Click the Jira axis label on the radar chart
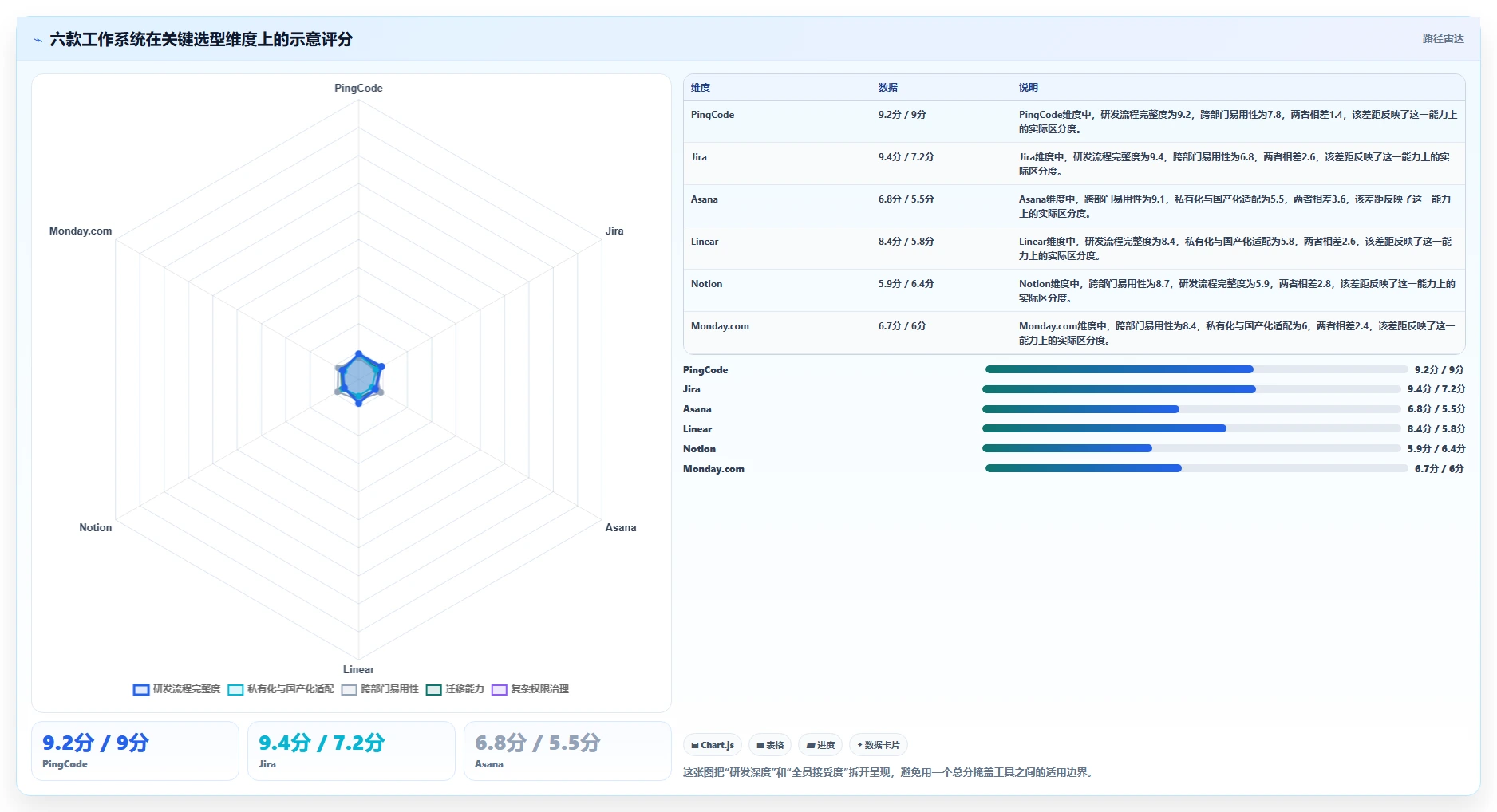 click(614, 231)
